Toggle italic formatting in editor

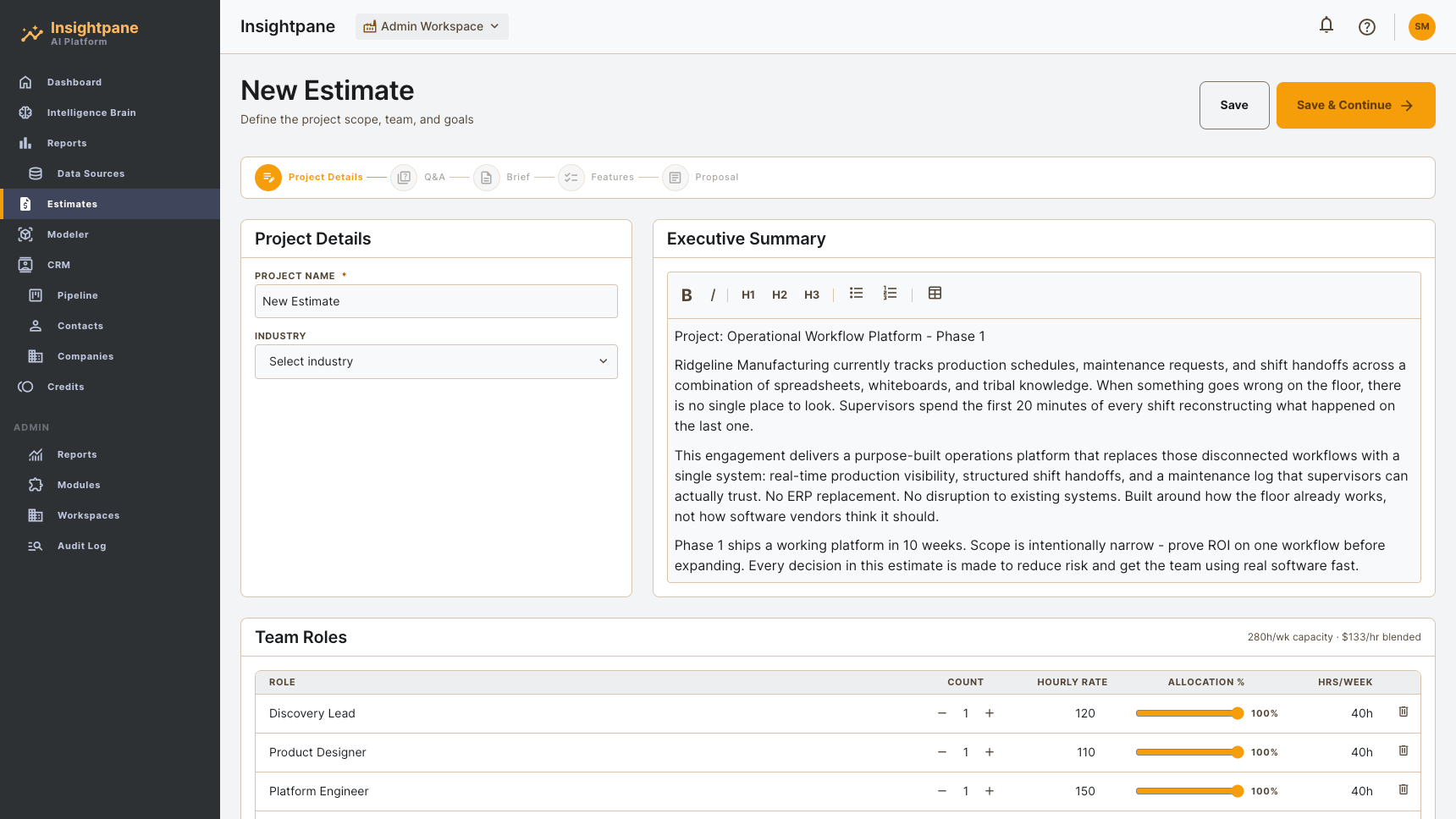tap(713, 295)
